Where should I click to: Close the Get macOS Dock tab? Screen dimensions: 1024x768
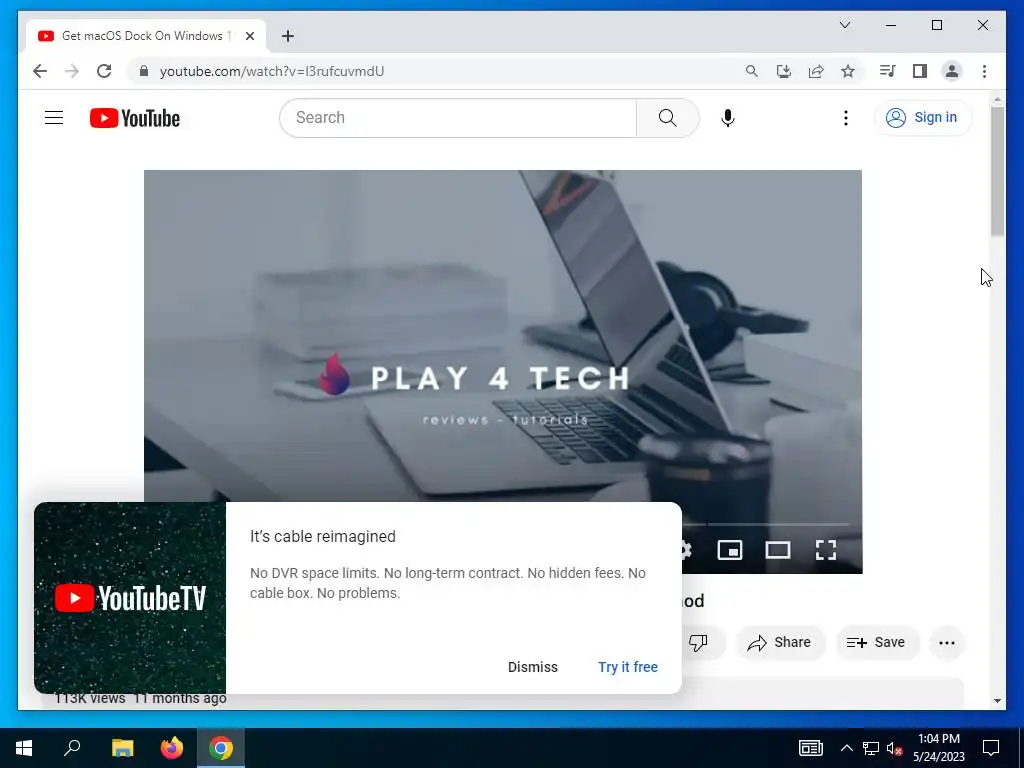[249, 36]
